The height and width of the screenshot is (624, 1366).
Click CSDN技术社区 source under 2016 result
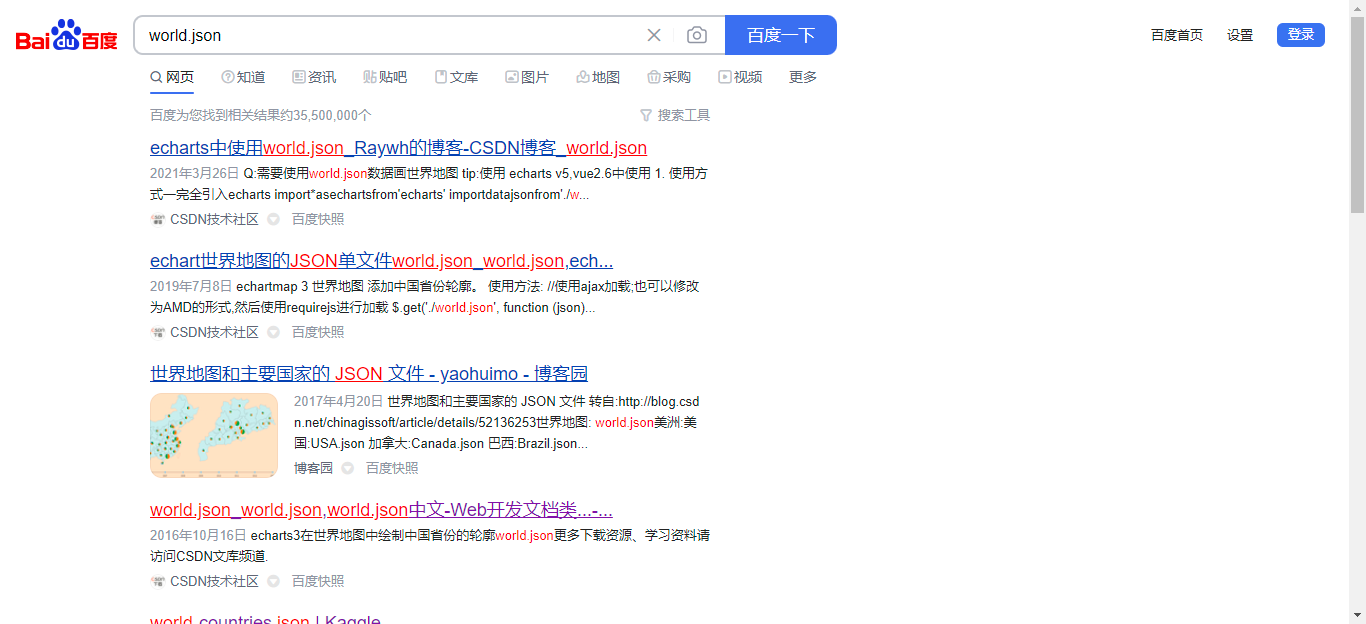214,581
